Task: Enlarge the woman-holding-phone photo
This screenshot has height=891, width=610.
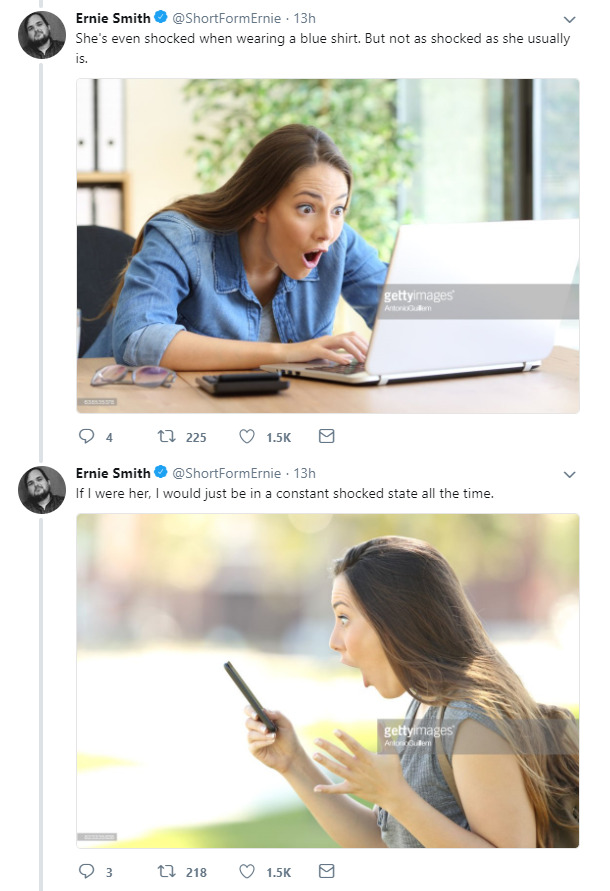Action: 328,680
